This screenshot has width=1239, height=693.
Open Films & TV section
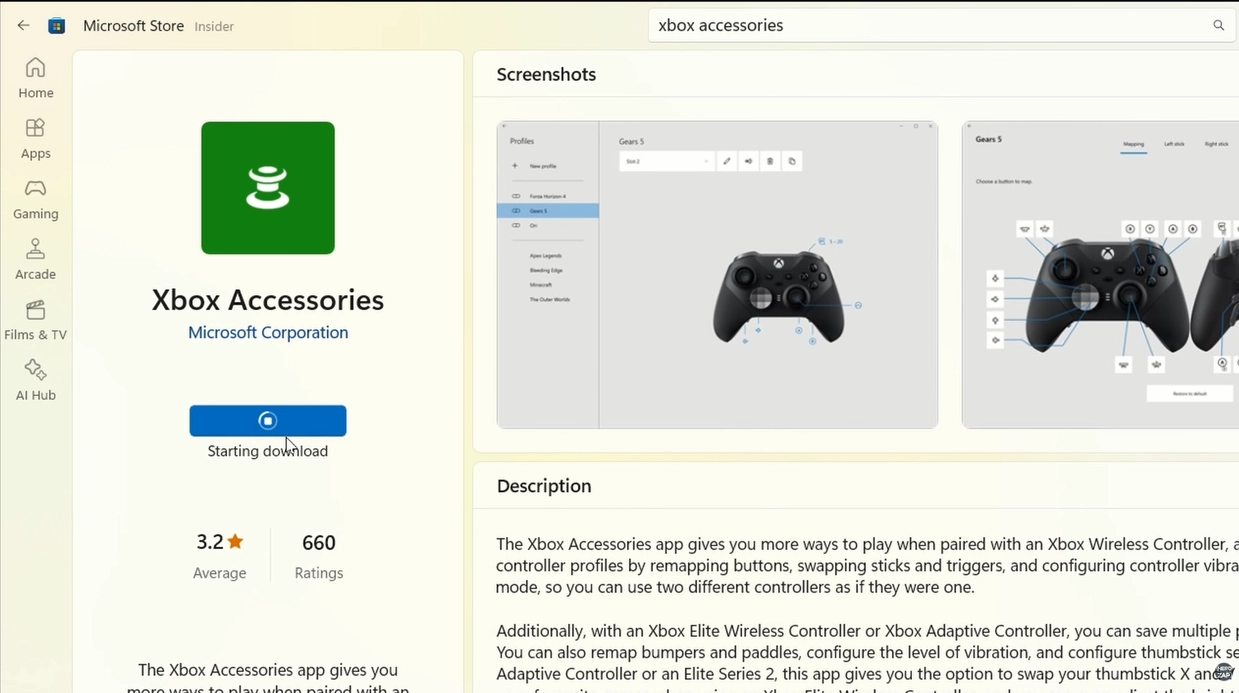(35, 320)
